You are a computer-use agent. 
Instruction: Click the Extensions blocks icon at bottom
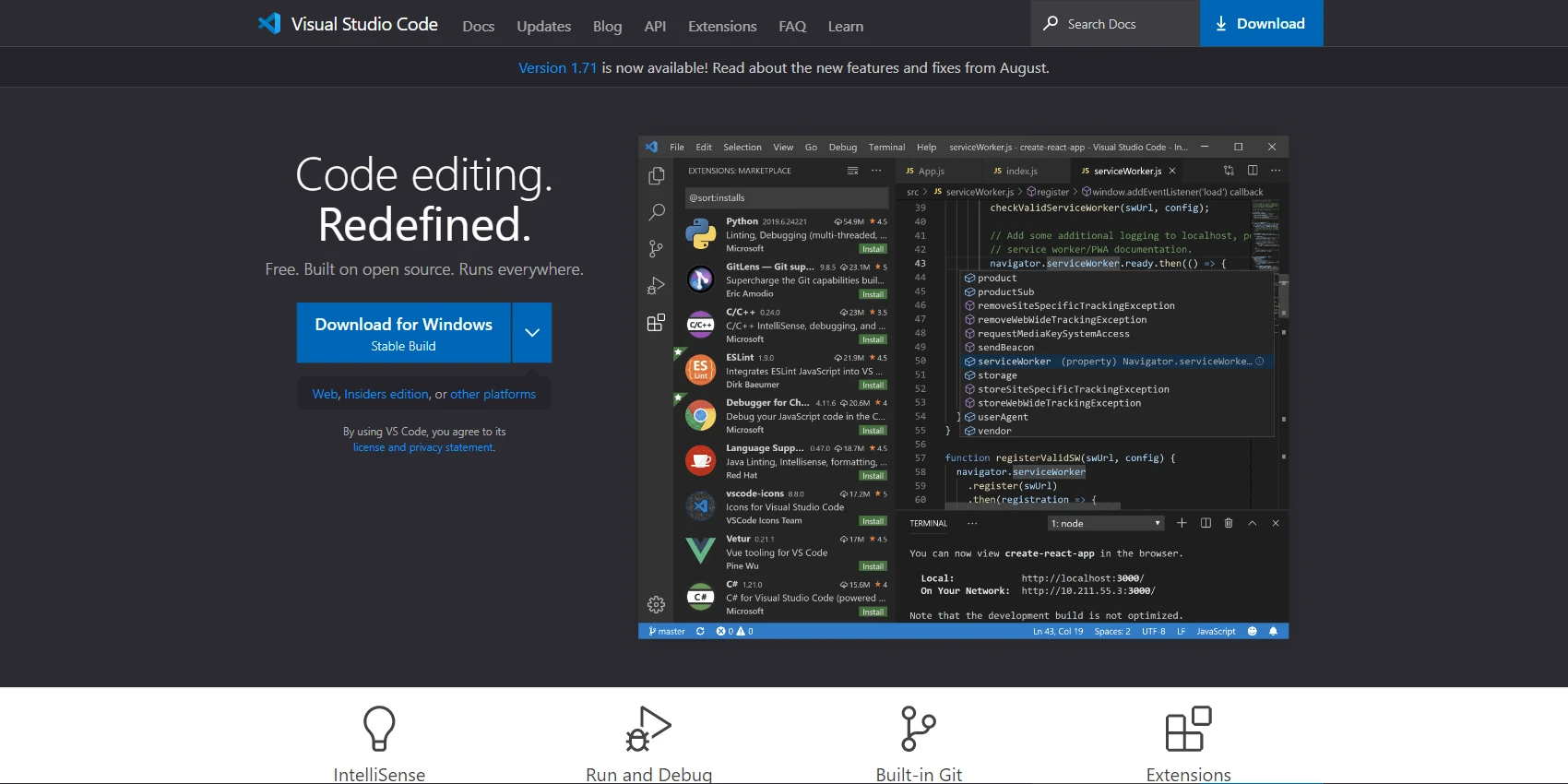tap(1188, 729)
